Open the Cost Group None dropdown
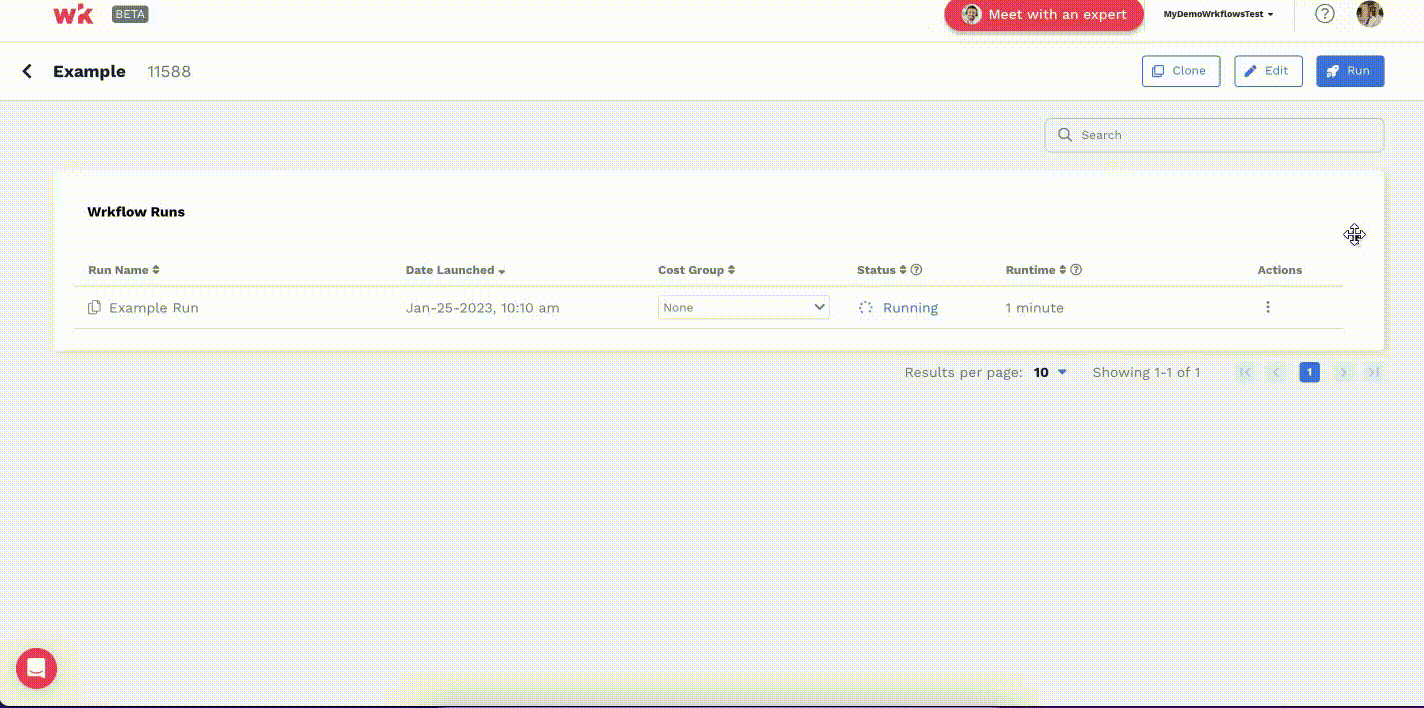 coord(743,307)
